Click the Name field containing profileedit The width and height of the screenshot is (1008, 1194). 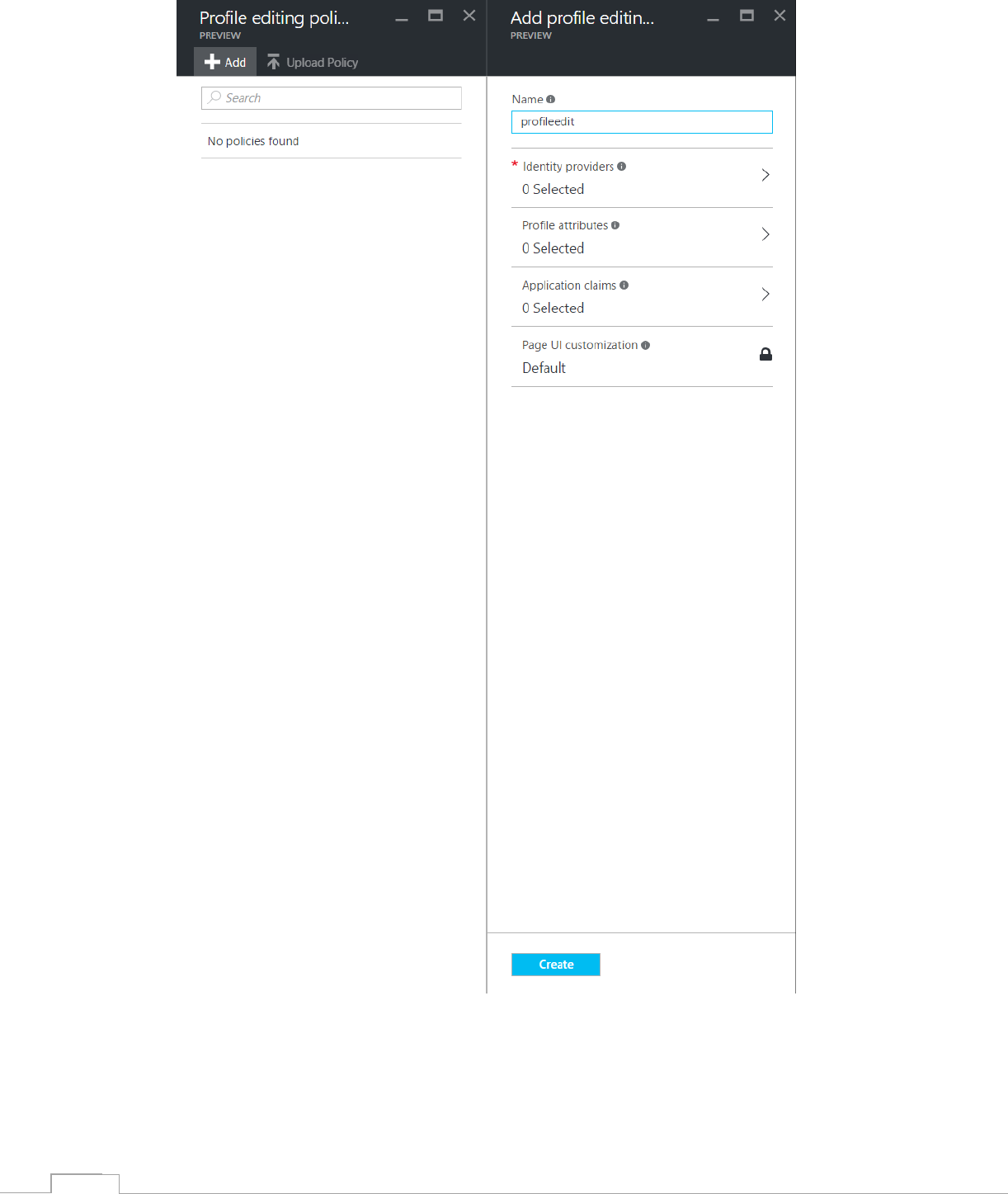(642, 122)
